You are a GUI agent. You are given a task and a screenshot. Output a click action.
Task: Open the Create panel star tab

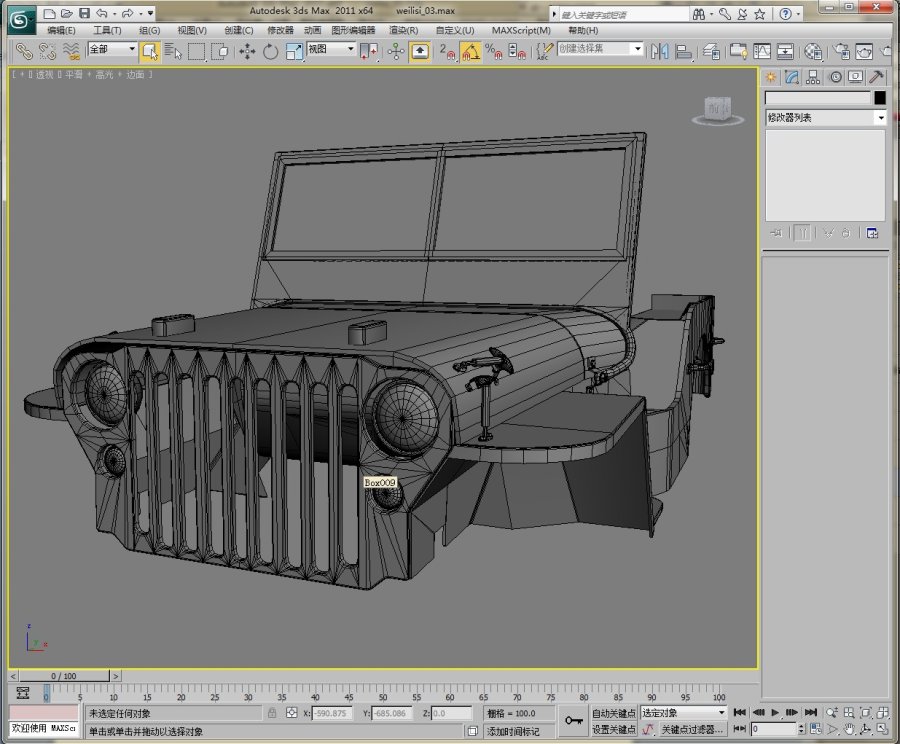tap(771, 77)
